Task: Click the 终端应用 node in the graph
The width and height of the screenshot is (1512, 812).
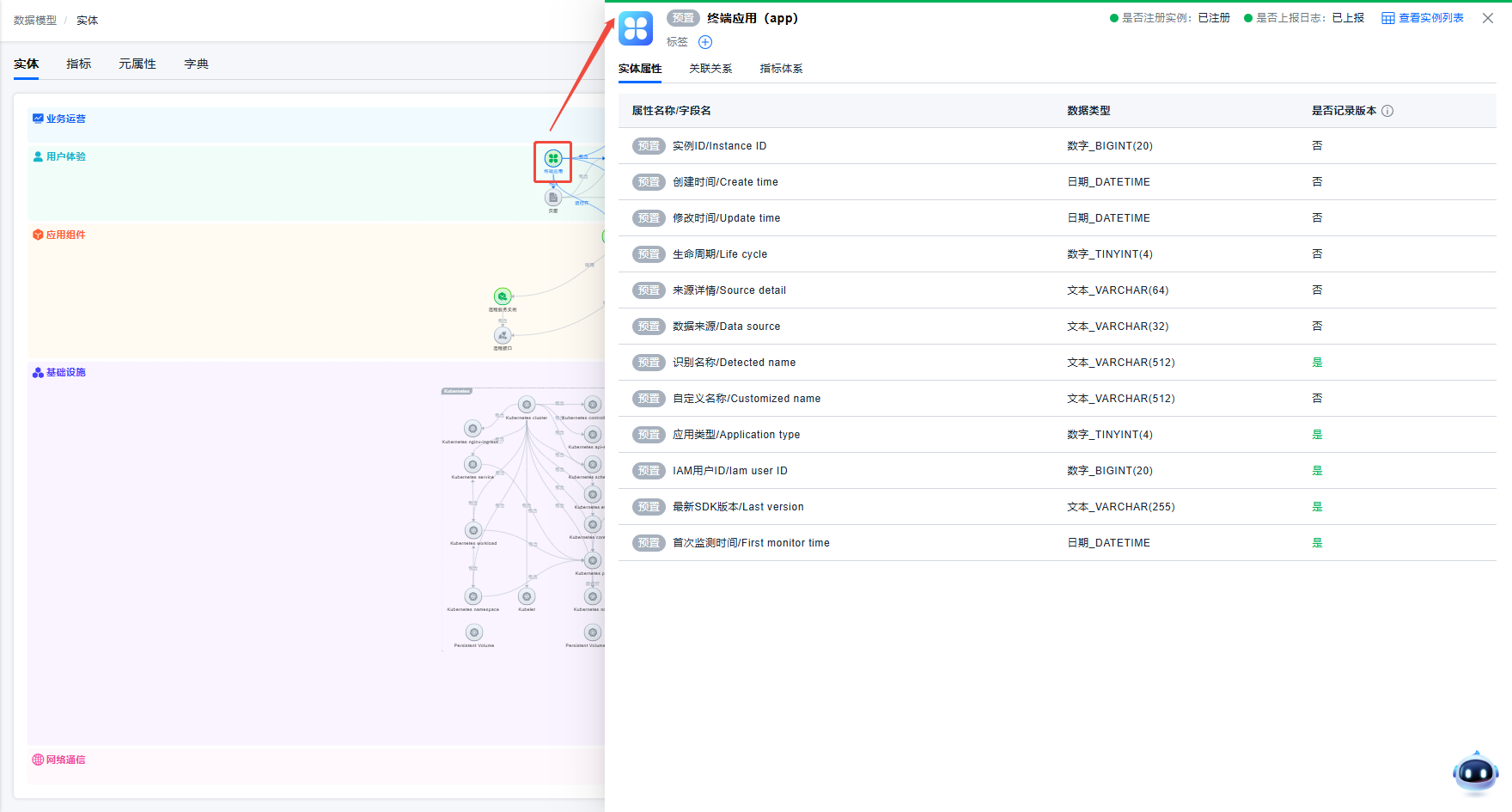Action: point(552,159)
